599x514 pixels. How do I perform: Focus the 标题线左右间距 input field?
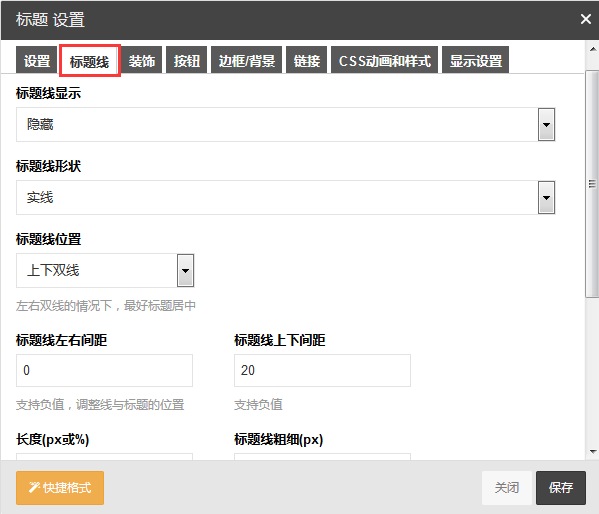[104, 370]
